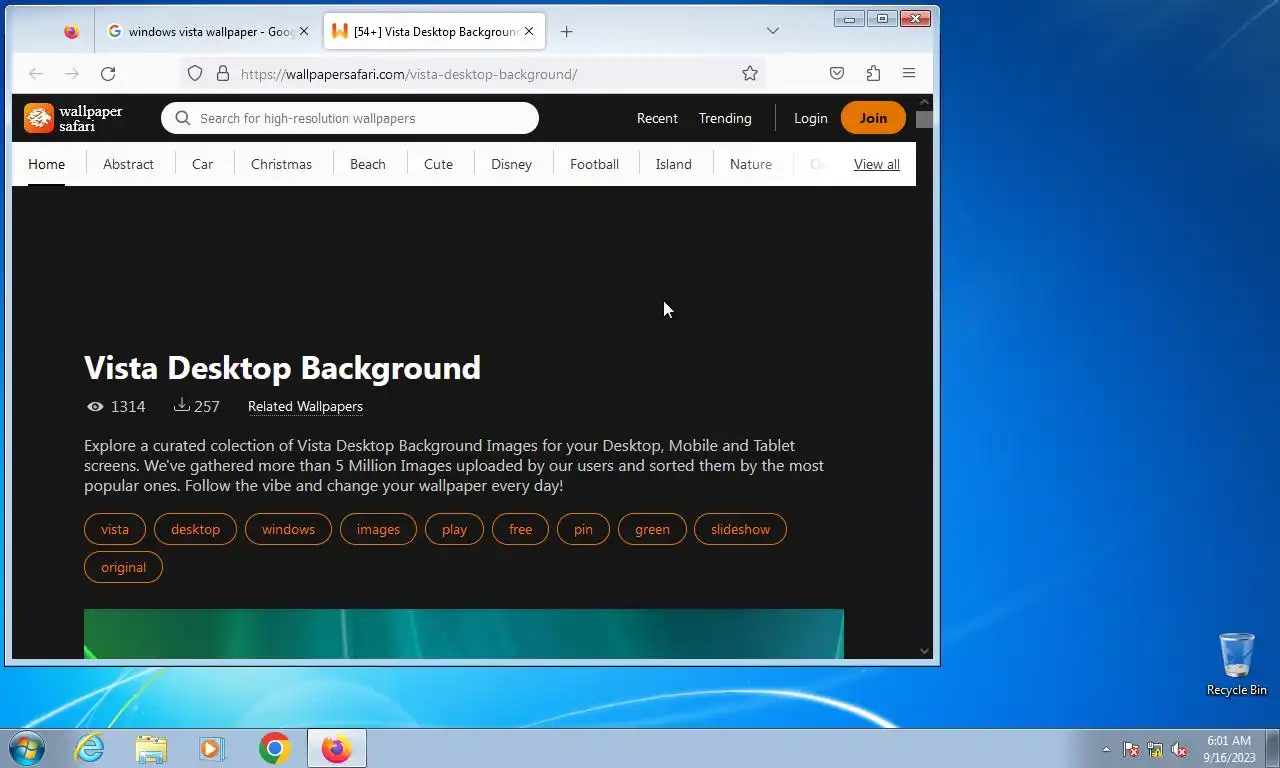Click the network tray icon
This screenshot has height=768, width=1280.
tap(1155, 749)
